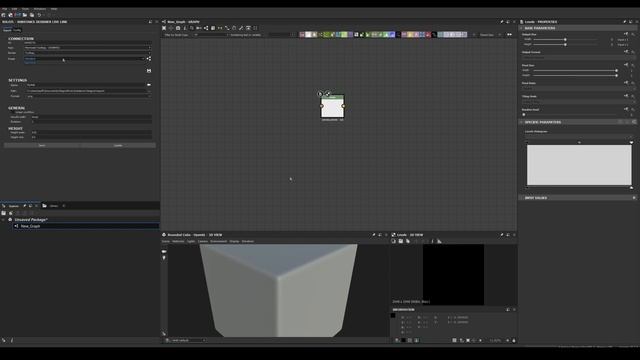Click the icon right of the Shader dropdown
The image size is (640, 360).
[x=149, y=59]
